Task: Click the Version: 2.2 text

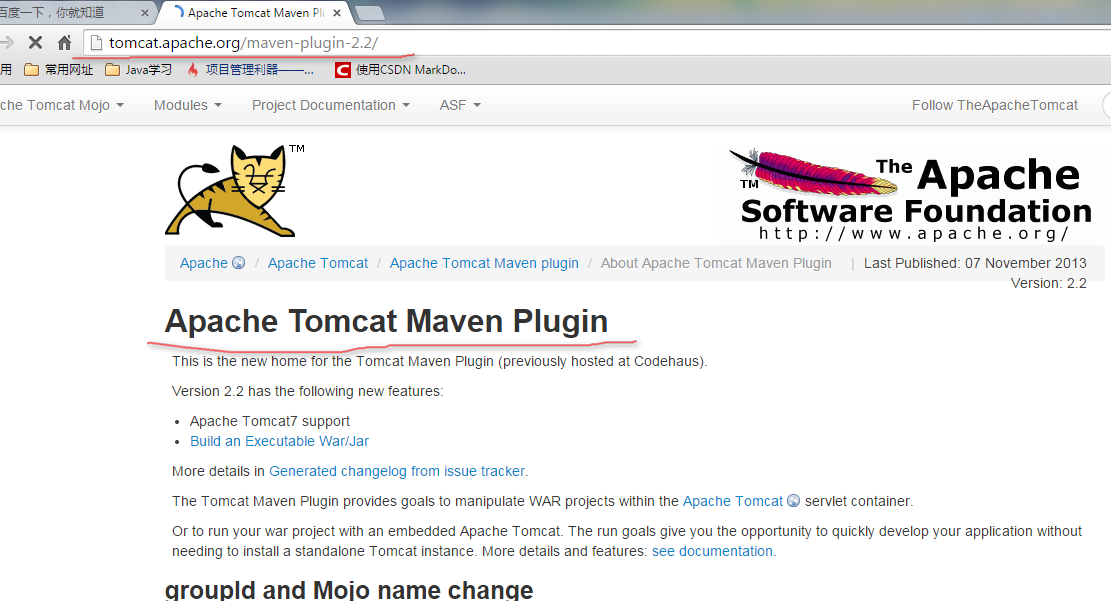Action: [x=1049, y=283]
